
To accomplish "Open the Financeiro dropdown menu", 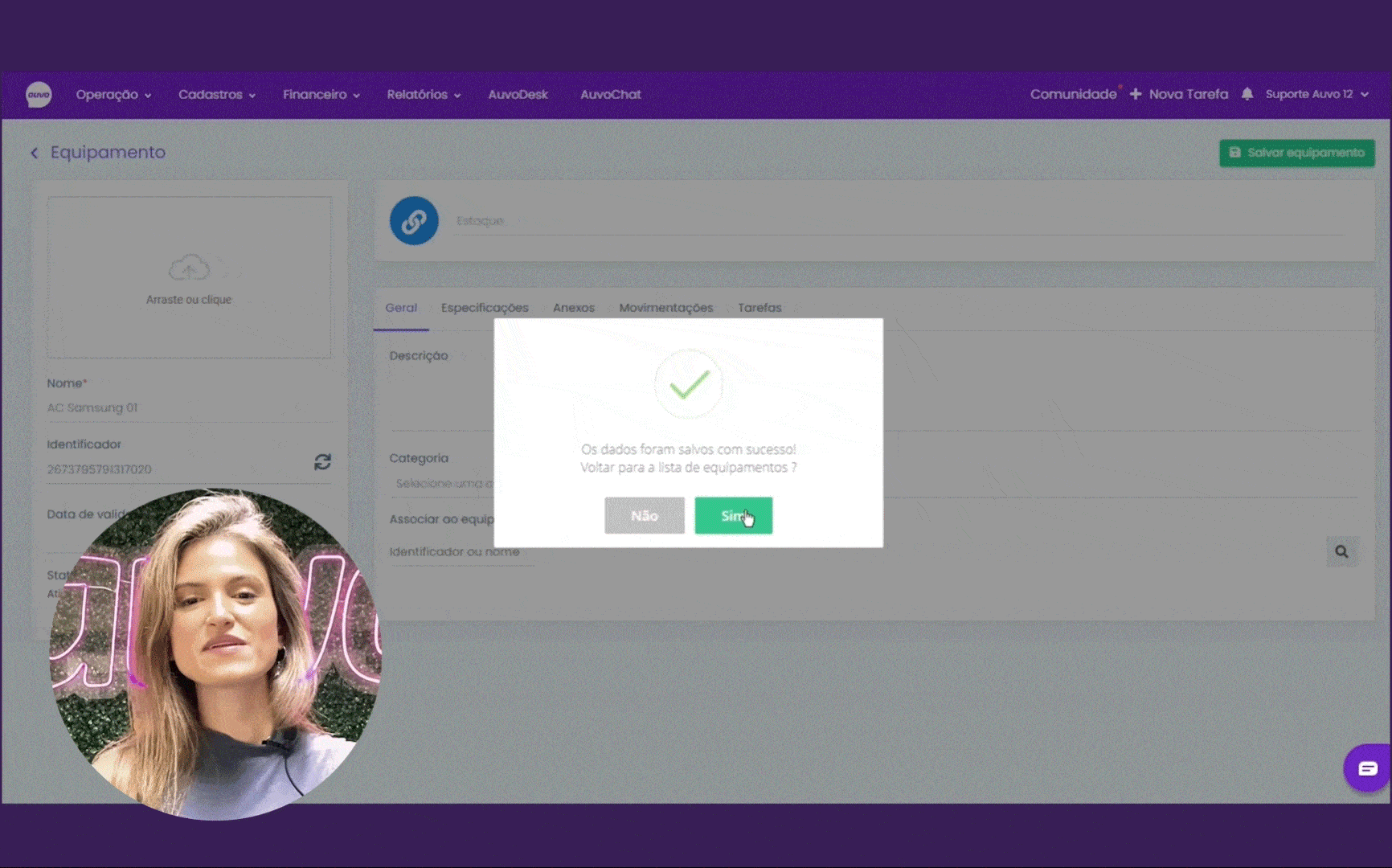I will [x=321, y=95].
